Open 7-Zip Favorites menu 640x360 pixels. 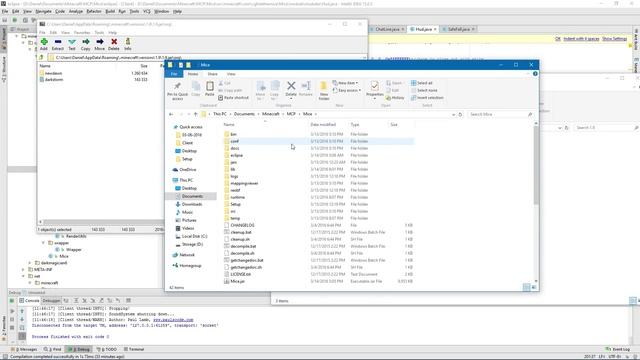coord(82,33)
